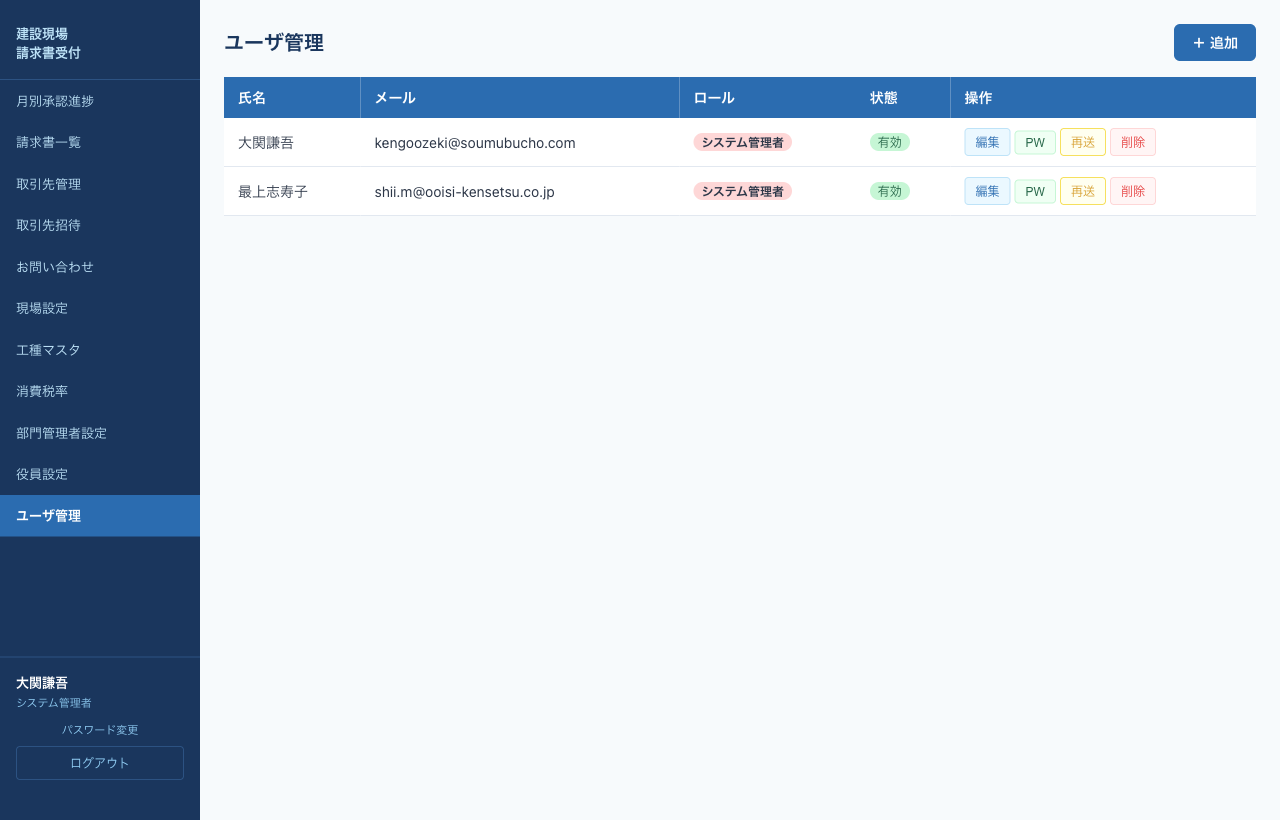Click logged-in user name 大関謙吾 in the sidebar footer

coord(42,683)
